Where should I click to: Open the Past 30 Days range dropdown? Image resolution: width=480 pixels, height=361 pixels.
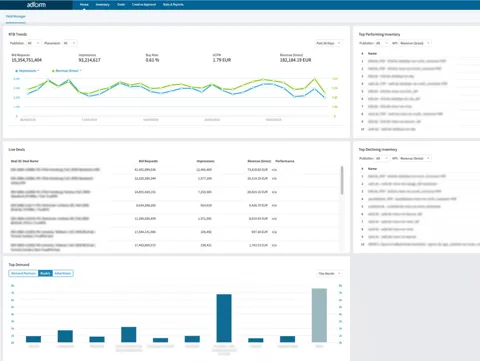click(328, 43)
